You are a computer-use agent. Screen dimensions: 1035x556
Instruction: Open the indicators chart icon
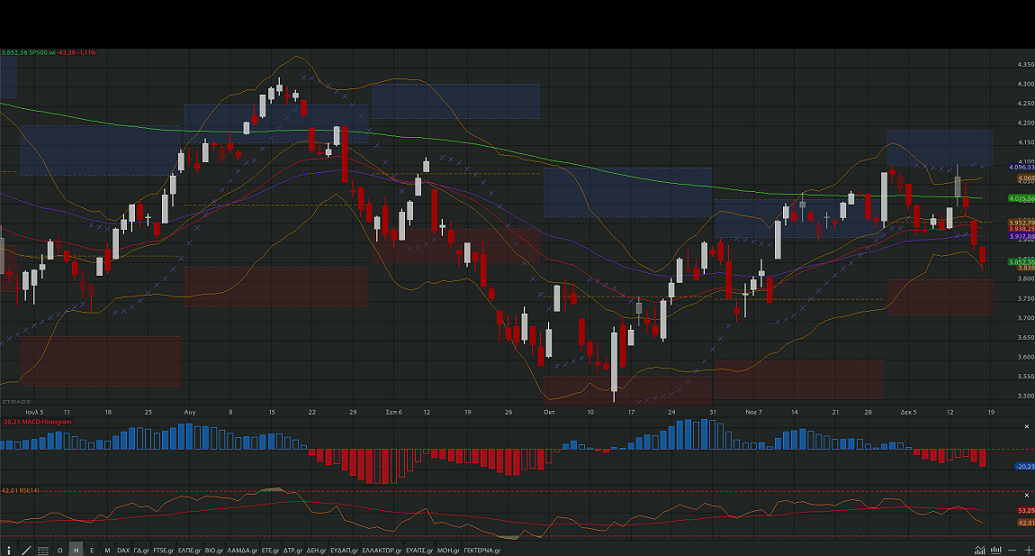point(980,550)
